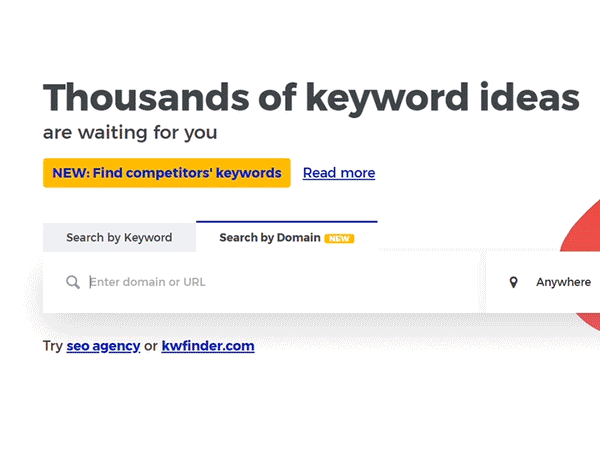600x454 pixels.
Task: Try the seo agency example link
Action: click(103, 346)
